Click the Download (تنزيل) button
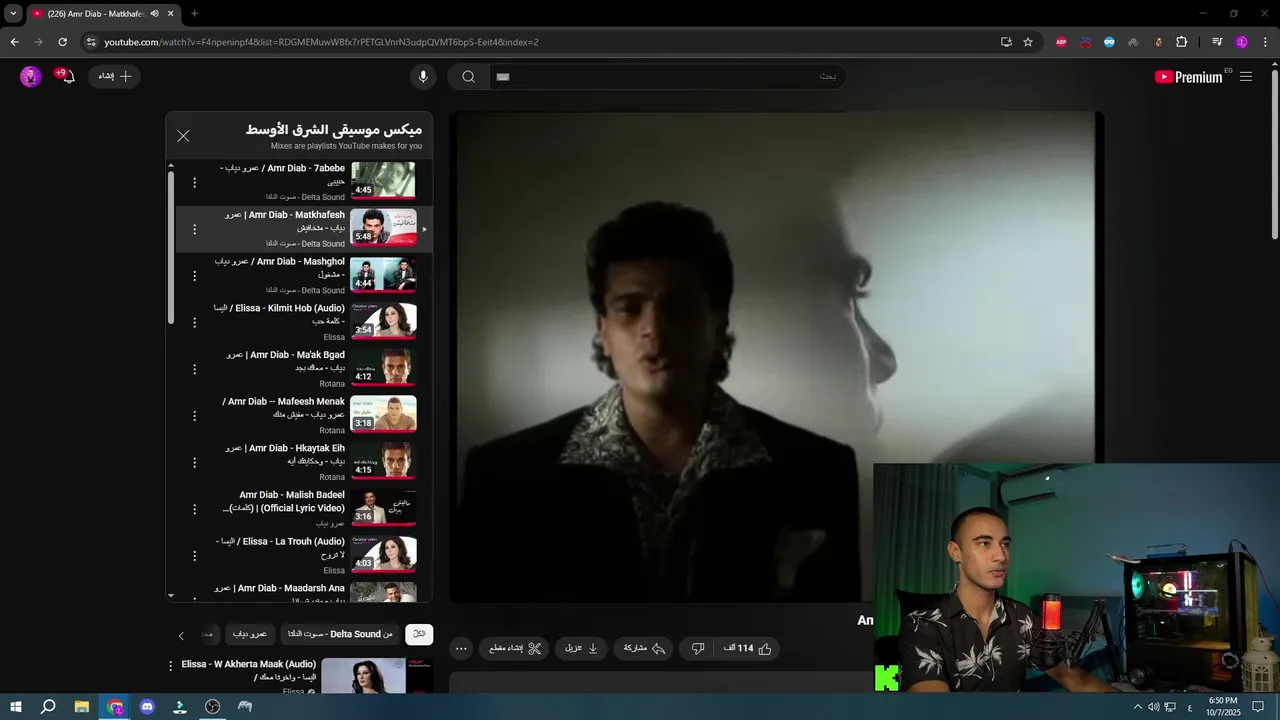Image resolution: width=1280 pixels, height=720 pixels. tap(581, 649)
